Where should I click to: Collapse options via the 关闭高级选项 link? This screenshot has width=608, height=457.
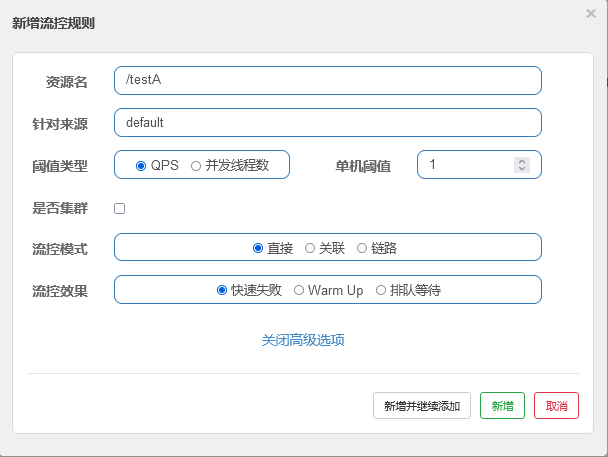pyautogui.click(x=303, y=340)
